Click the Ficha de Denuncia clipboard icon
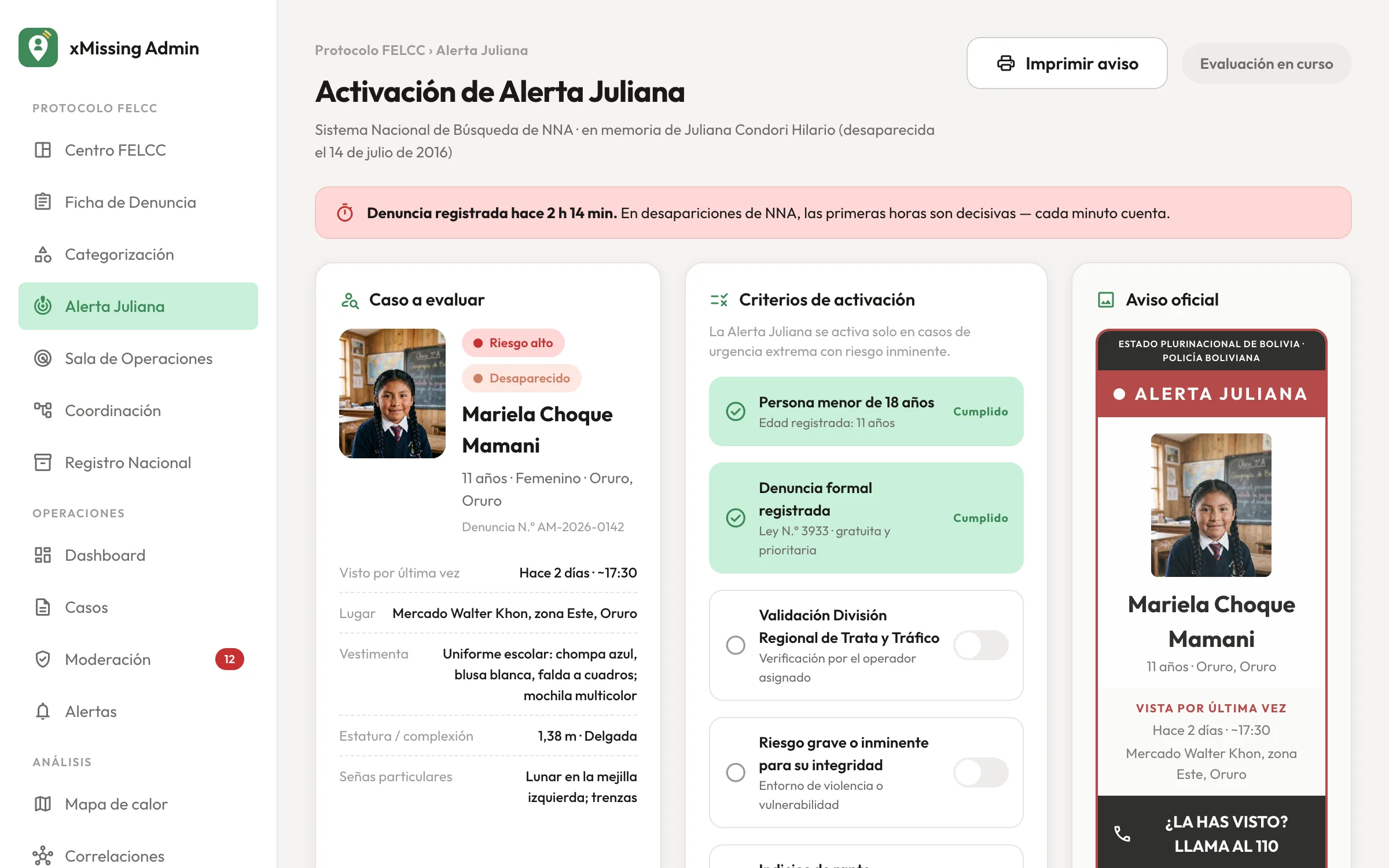 coord(43,202)
